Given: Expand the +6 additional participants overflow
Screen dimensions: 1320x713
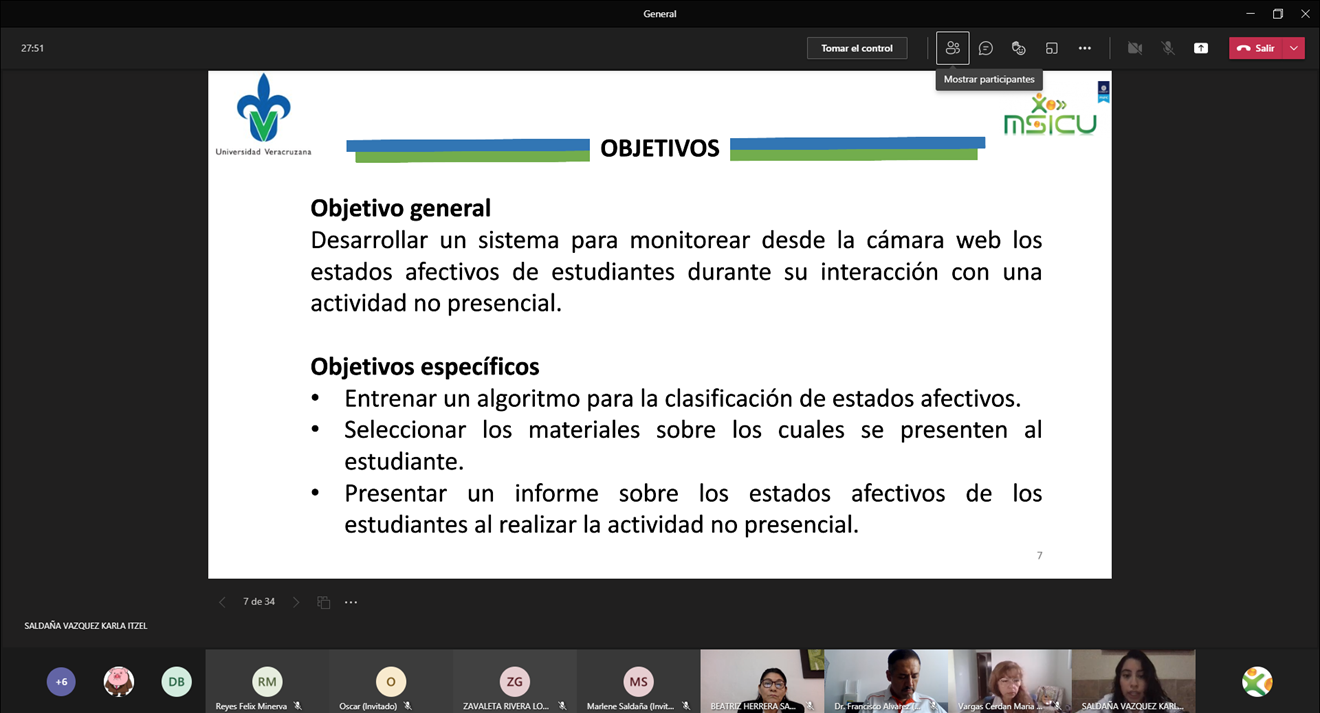Looking at the screenshot, I should (61, 682).
